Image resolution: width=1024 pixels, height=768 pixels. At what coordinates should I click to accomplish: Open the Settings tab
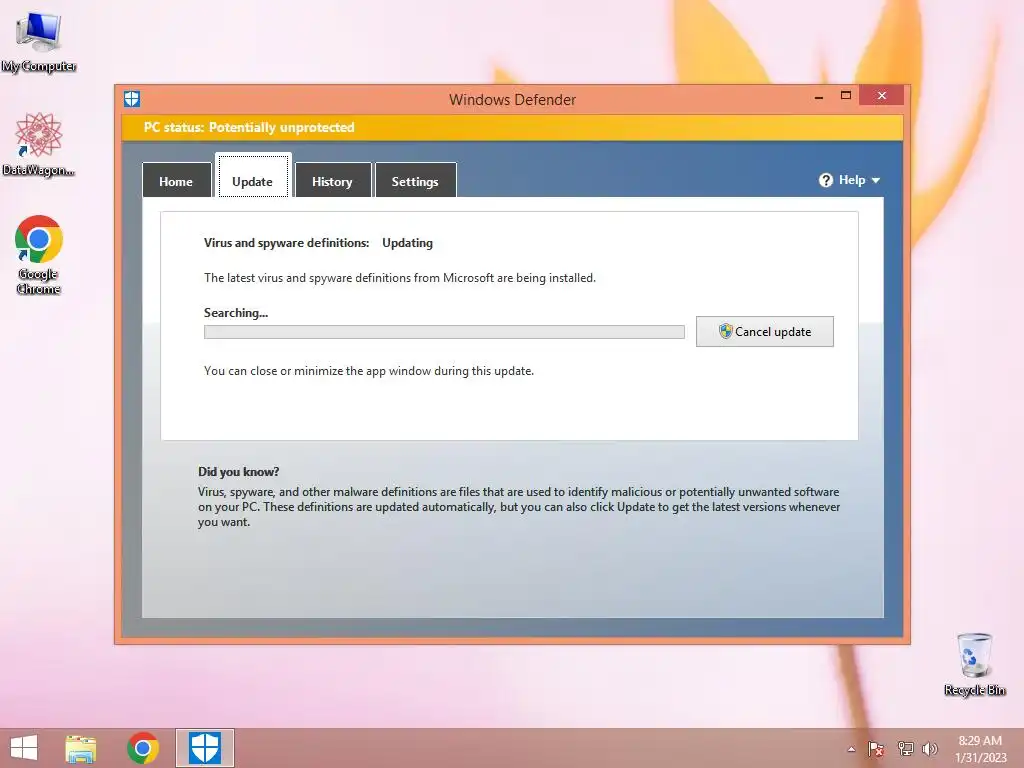[415, 181]
